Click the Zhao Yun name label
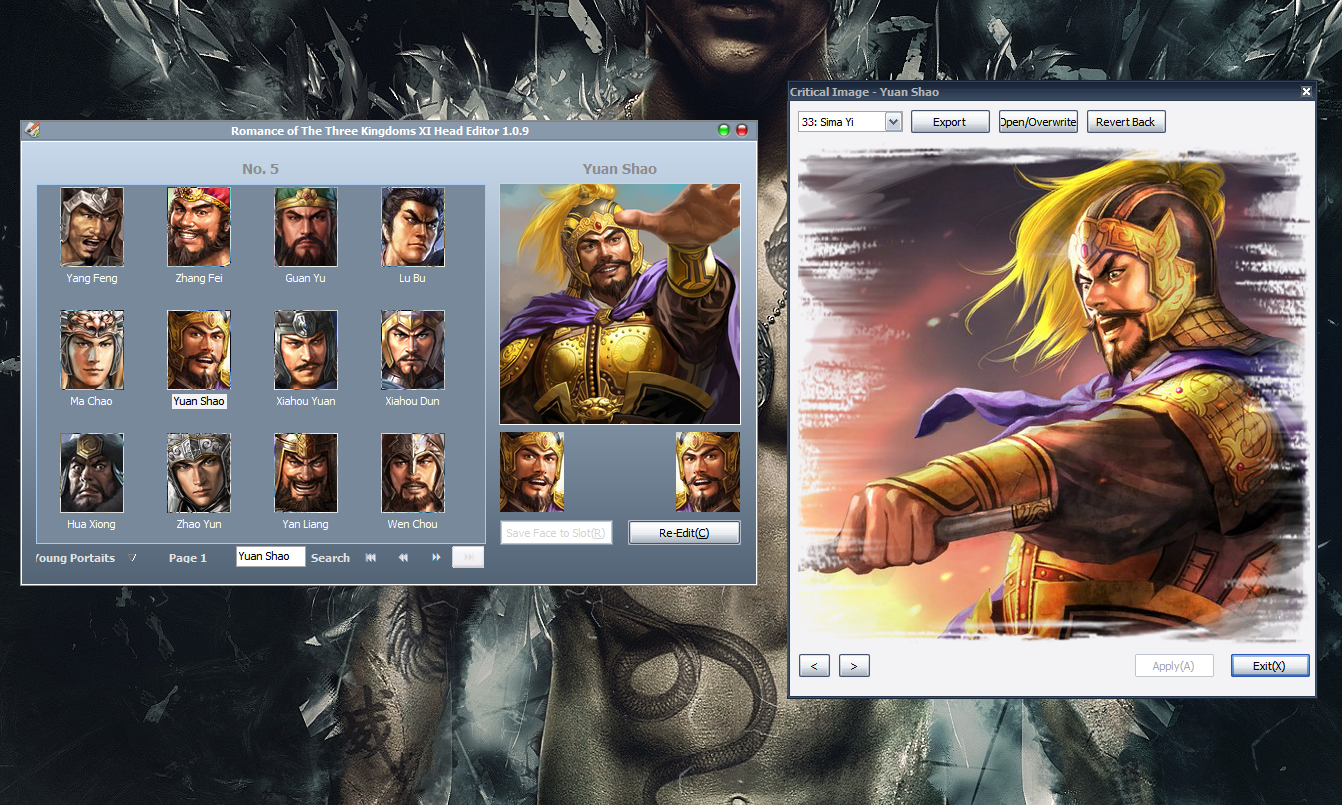 click(x=199, y=524)
